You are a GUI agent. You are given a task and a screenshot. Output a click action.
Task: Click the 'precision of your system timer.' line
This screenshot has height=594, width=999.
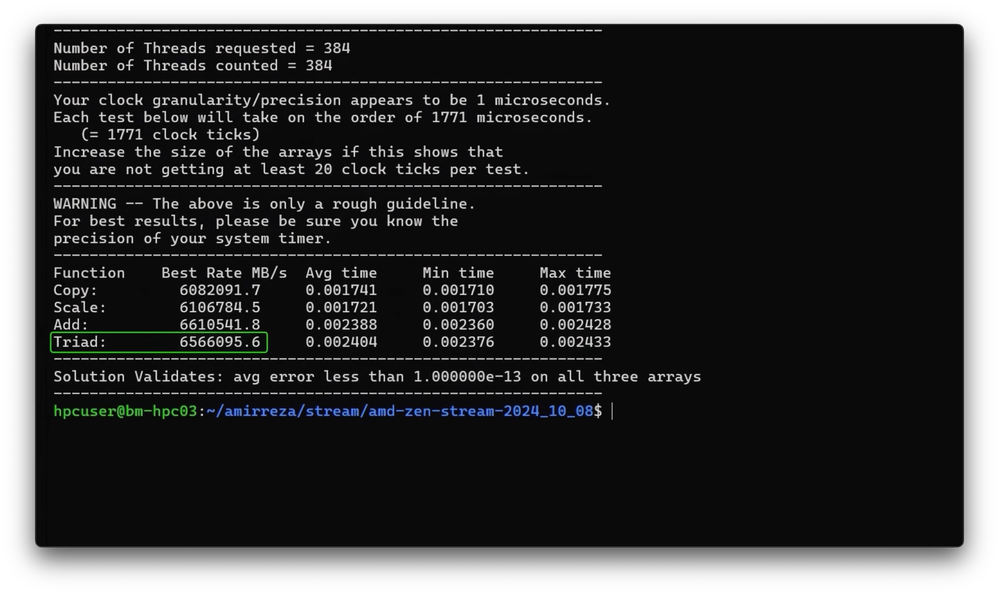click(192, 238)
